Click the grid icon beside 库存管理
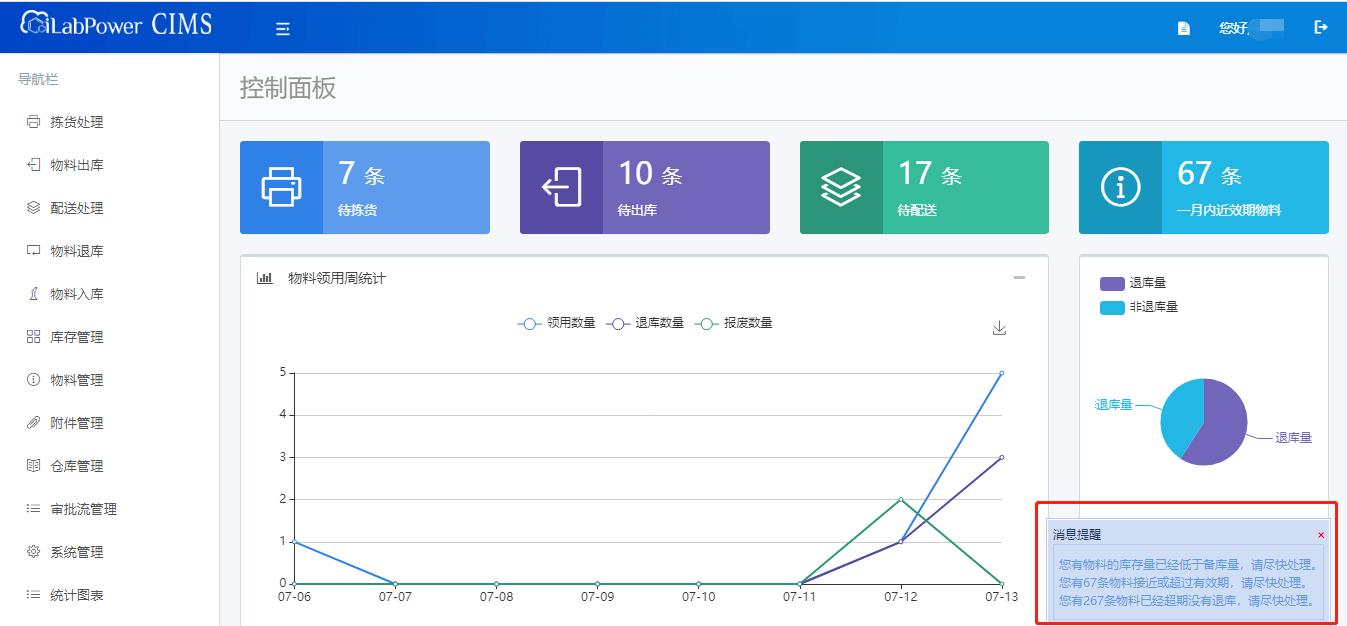Screen dimensions: 1347x626 33,337
